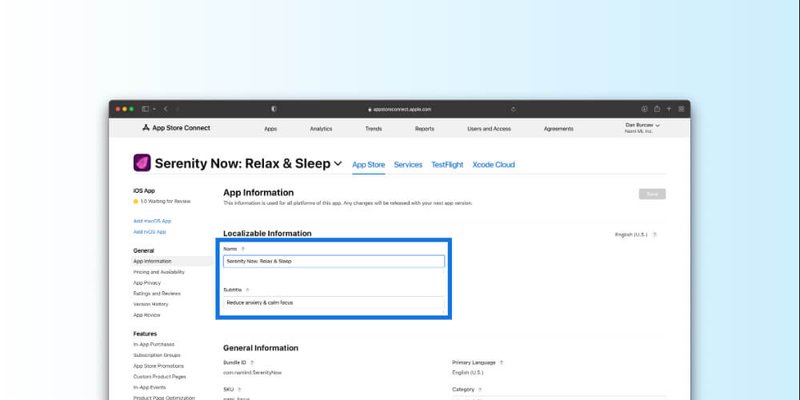Click help icon next to Primary Language
Screen dimensions: 800x400
[x=501, y=362]
